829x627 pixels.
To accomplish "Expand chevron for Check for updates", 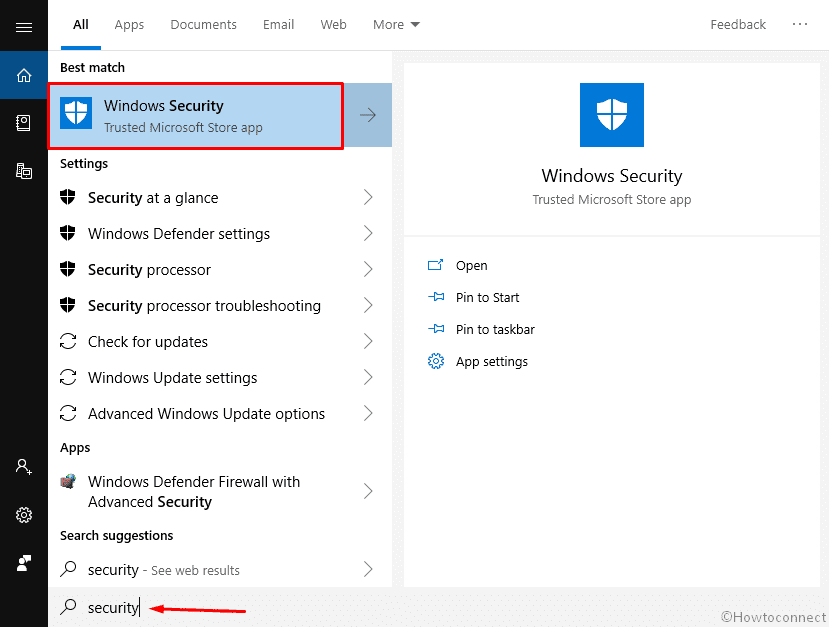I will (368, 341).
